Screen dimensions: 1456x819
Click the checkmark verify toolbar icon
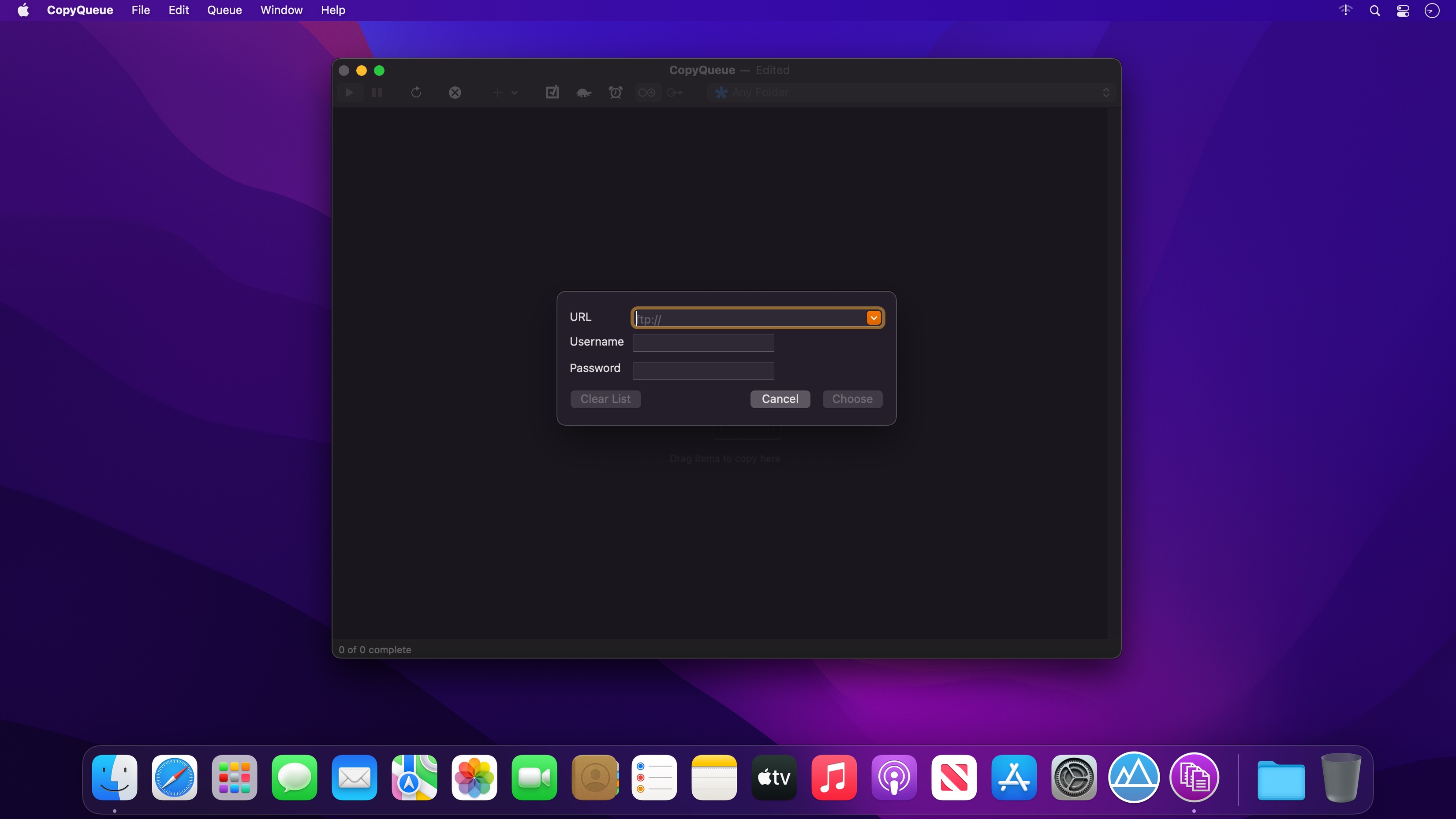tap(552, 92)
